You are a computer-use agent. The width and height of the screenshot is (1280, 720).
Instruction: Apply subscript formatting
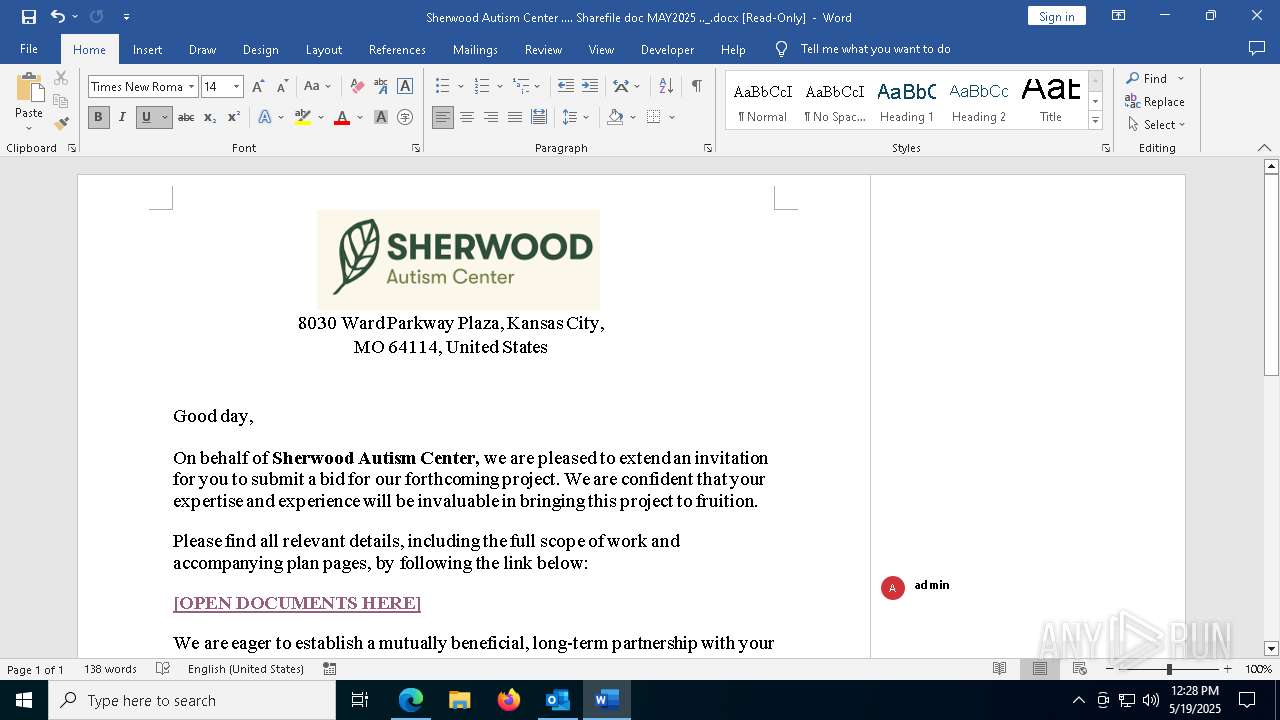point(210,117)
